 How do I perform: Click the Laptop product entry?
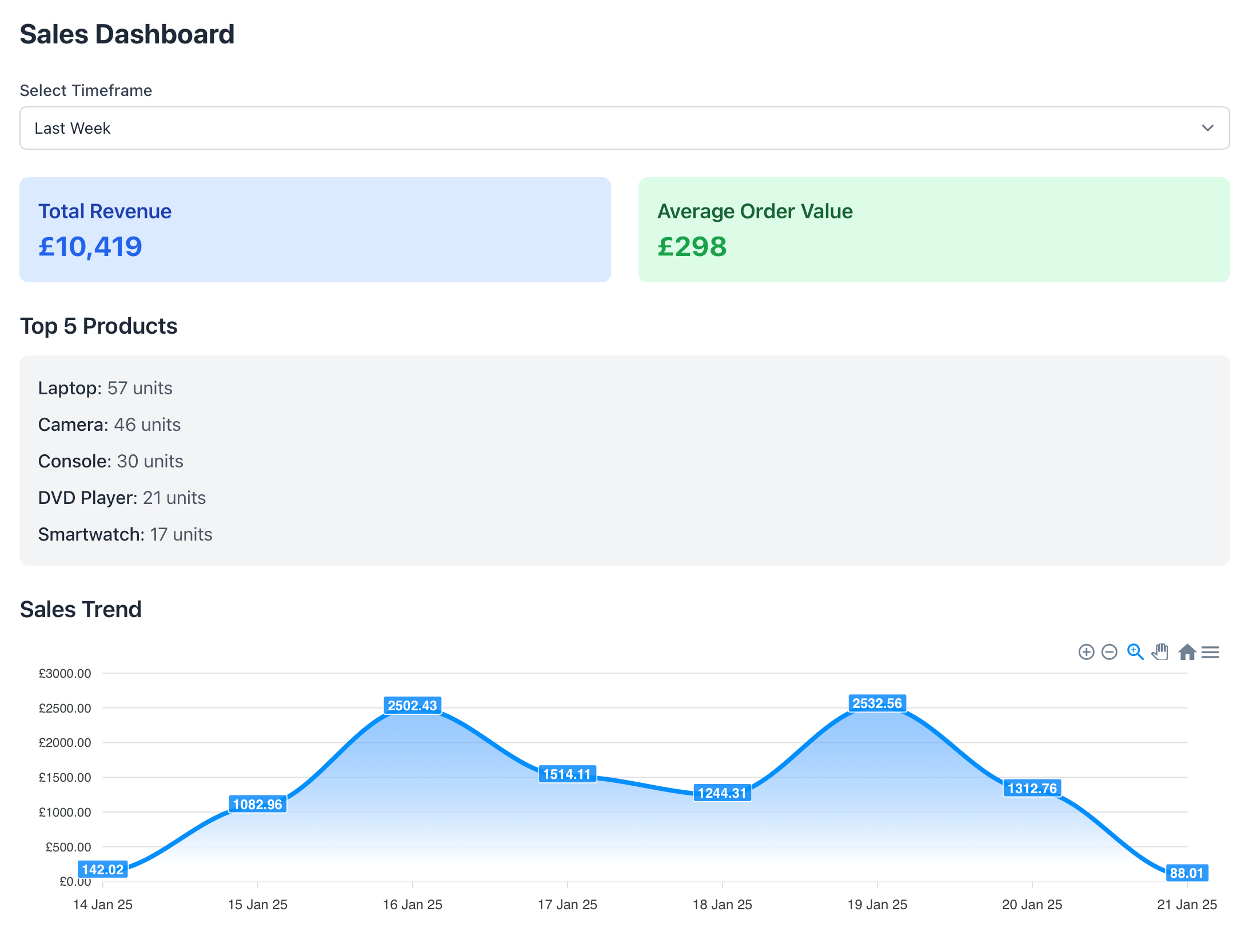[105, 388]
